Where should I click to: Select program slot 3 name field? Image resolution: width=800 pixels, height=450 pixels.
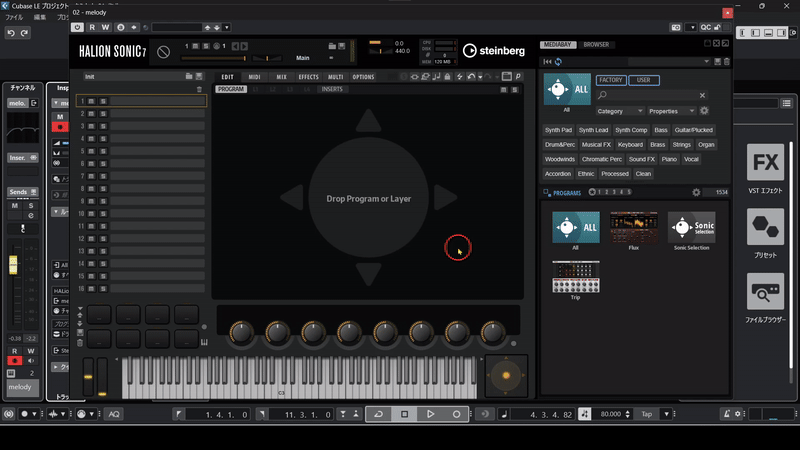[x=157, y=127]
